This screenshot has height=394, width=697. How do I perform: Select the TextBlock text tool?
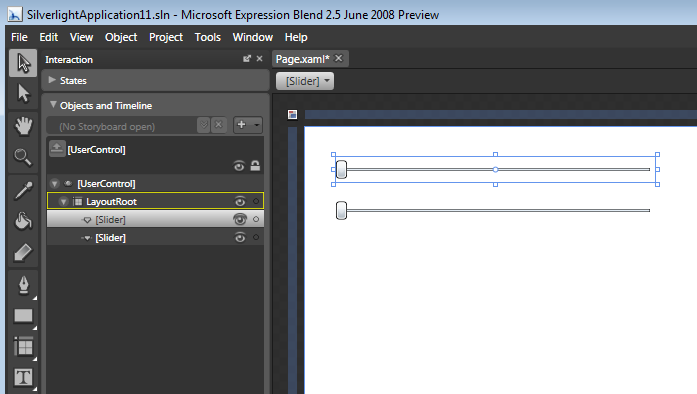coord(23,378)
